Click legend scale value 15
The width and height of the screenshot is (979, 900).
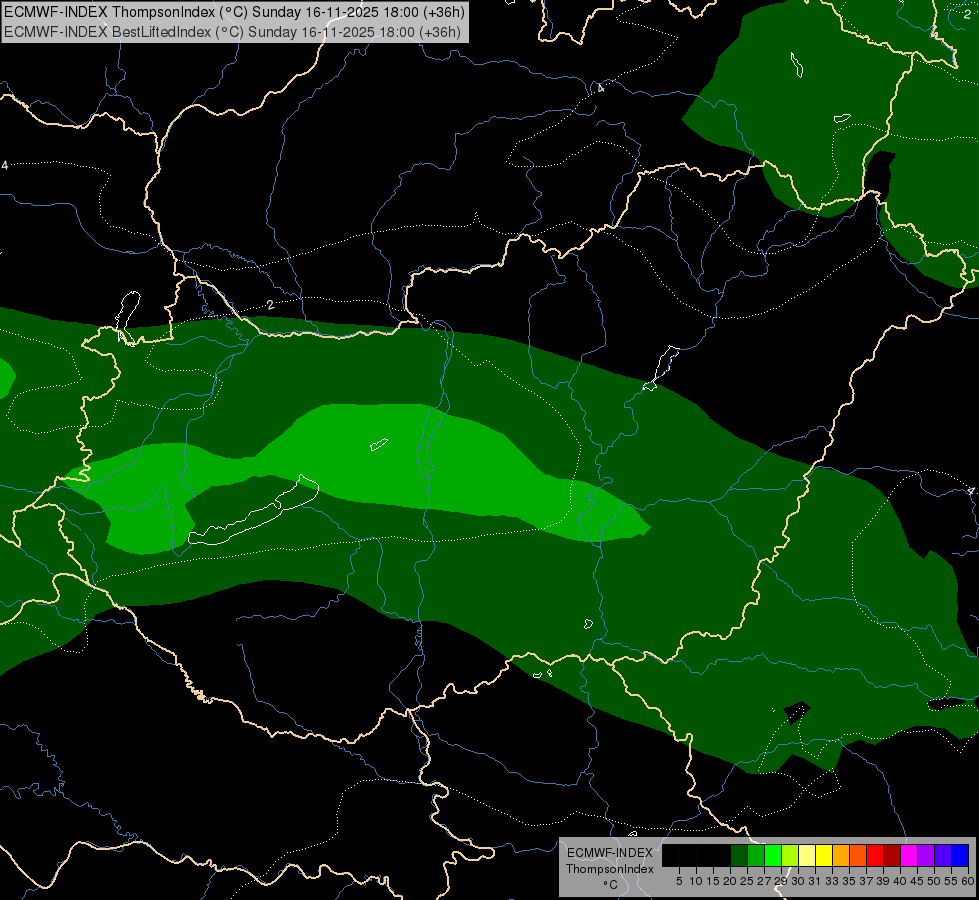pyautogui.click(x=713, y=881)
